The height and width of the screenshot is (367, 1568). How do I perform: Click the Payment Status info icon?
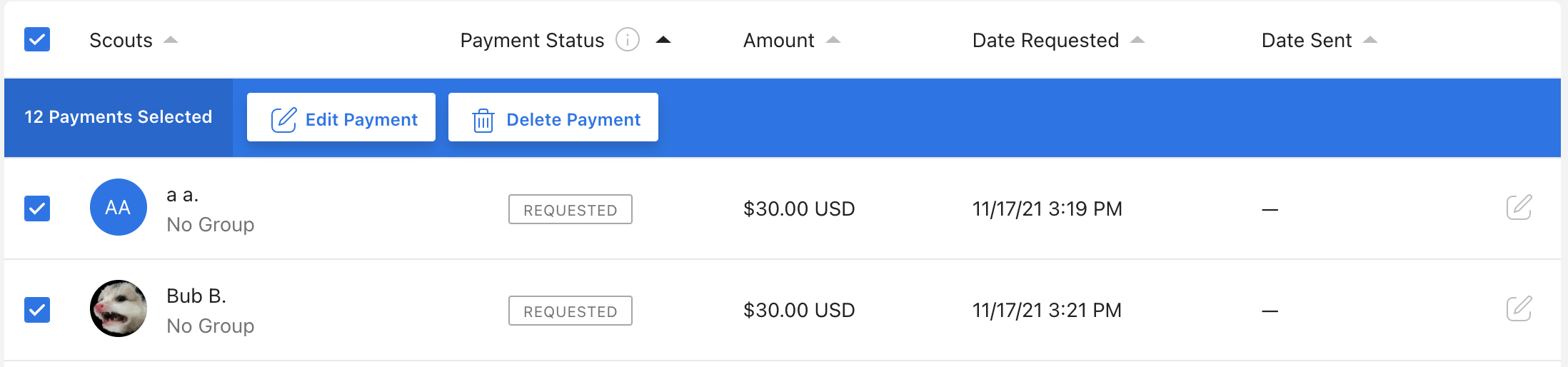point(628,40)
